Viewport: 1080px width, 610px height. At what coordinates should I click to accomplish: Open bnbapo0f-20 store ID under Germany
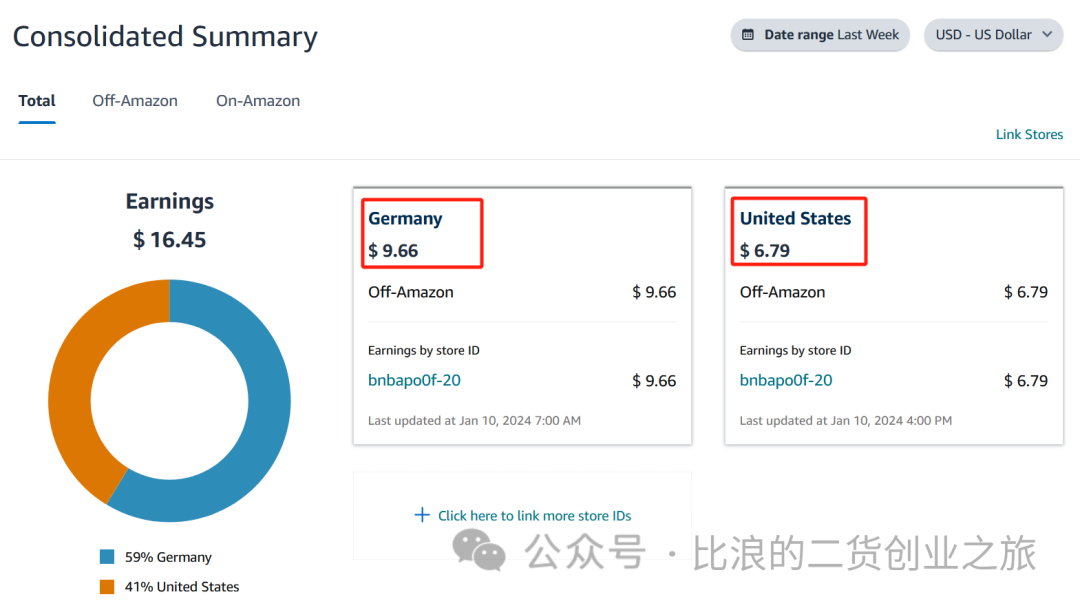click(414, 380)
